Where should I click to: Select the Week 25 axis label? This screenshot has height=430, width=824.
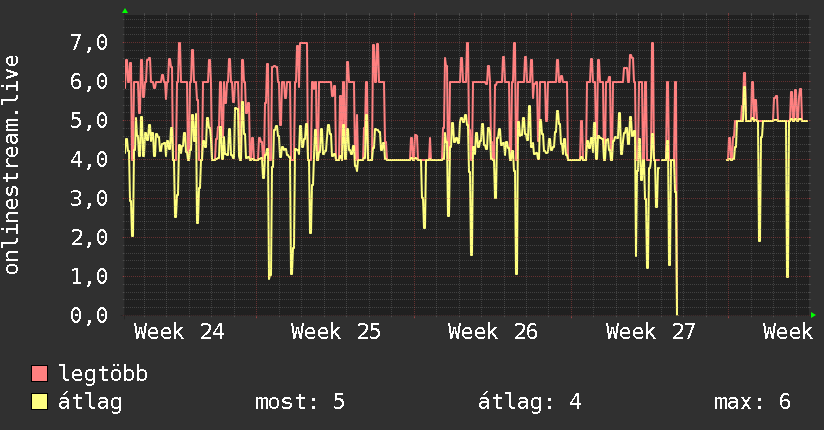click(336, 332)
